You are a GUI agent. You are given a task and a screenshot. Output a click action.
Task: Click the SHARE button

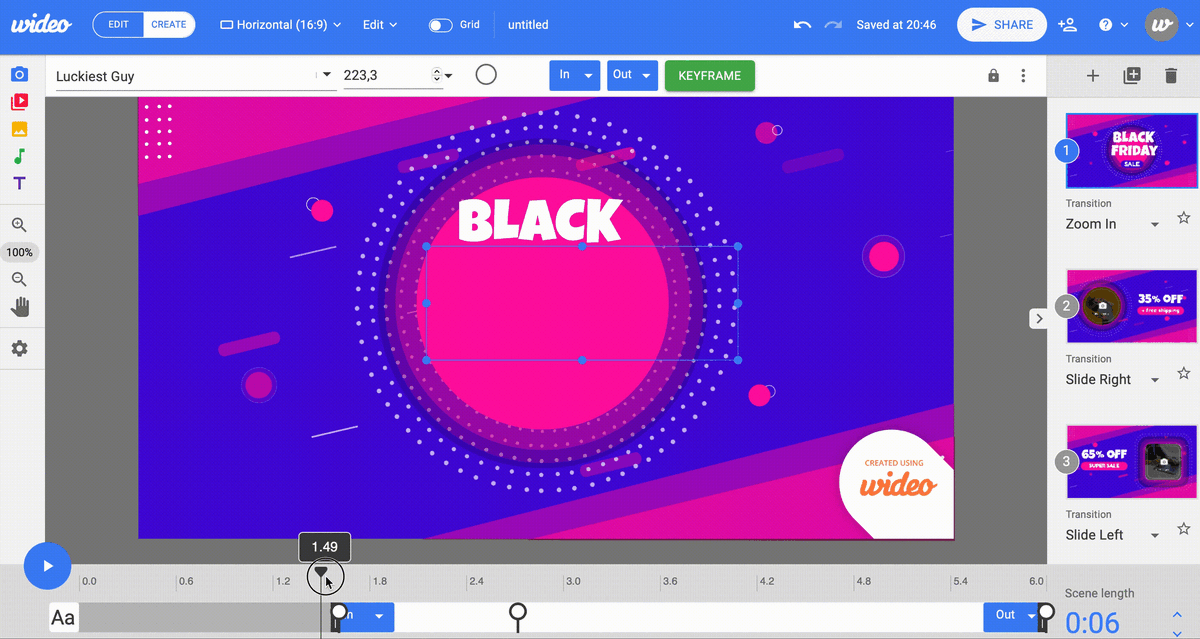pos(1002,25)
